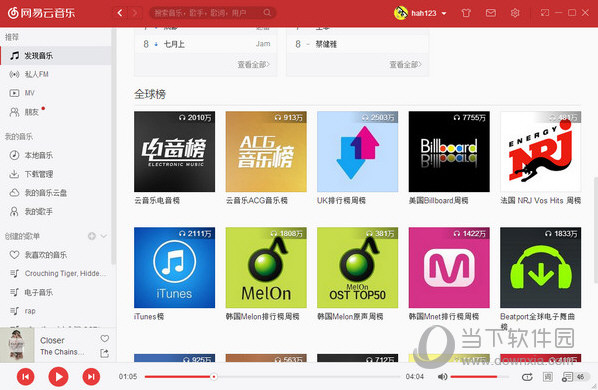Go back with the left arrow button
The image size is (598, 390).
coord(120,13)
